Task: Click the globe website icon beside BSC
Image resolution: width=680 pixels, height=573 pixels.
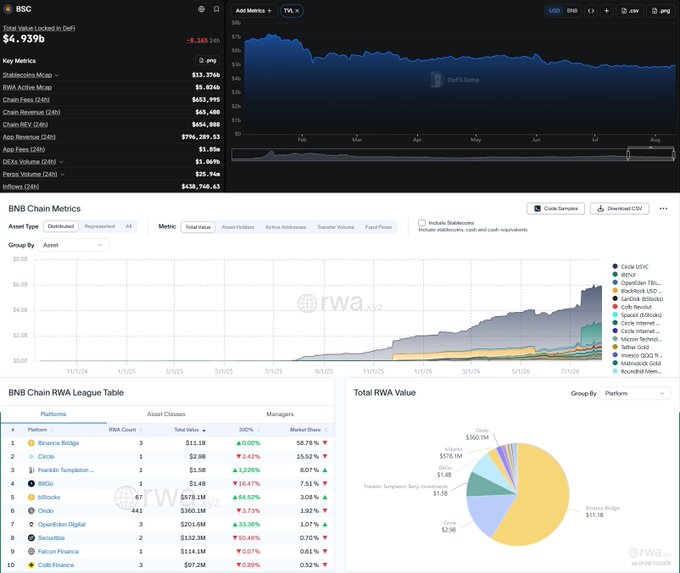Action: [201, 9]
